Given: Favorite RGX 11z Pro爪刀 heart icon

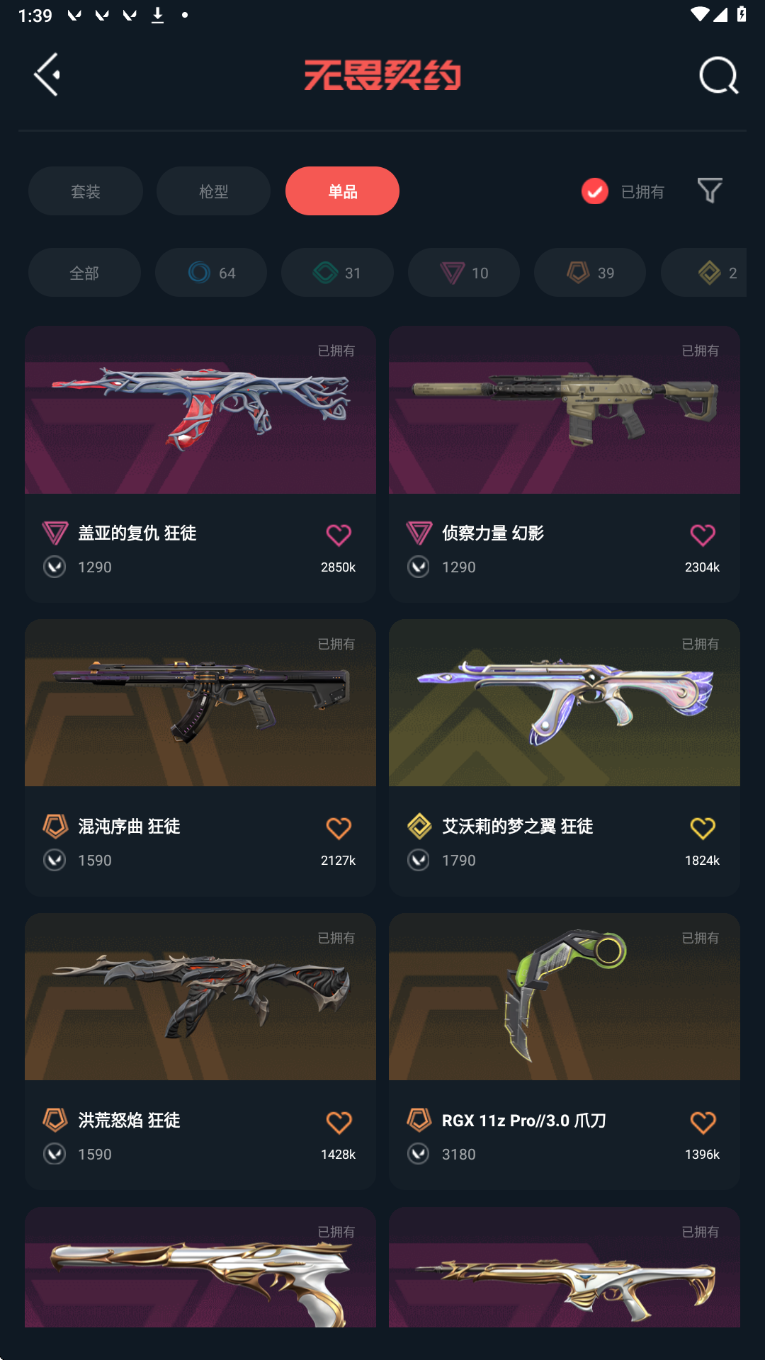Looking at the screenshot, I should [x=703, y=1122].
